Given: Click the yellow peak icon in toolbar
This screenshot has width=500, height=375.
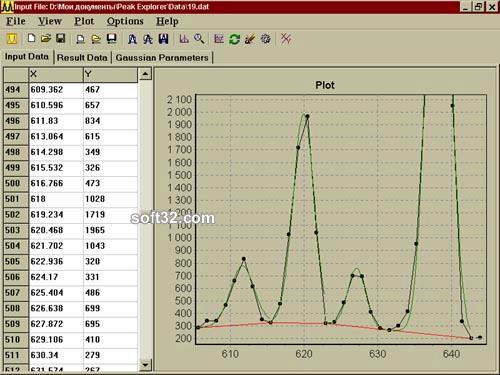Looking at the screenshot, I should click(12, 39).
